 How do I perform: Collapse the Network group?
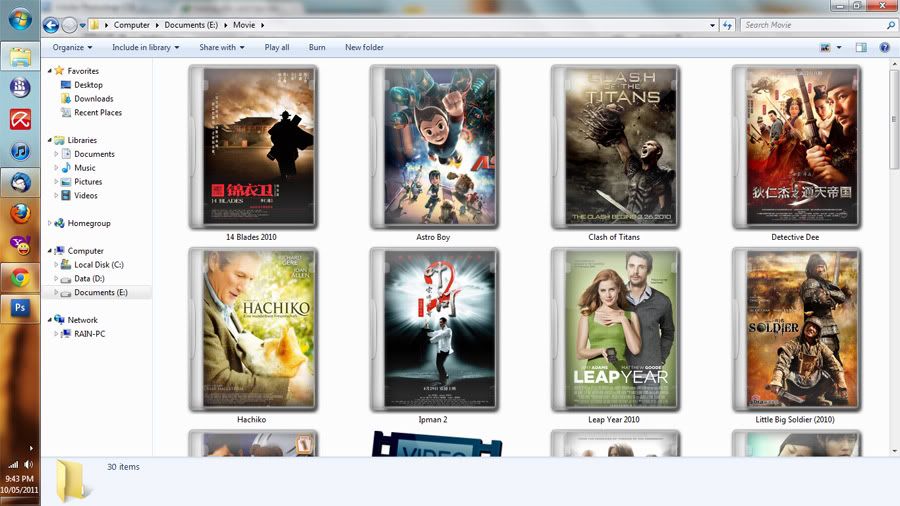49,320
